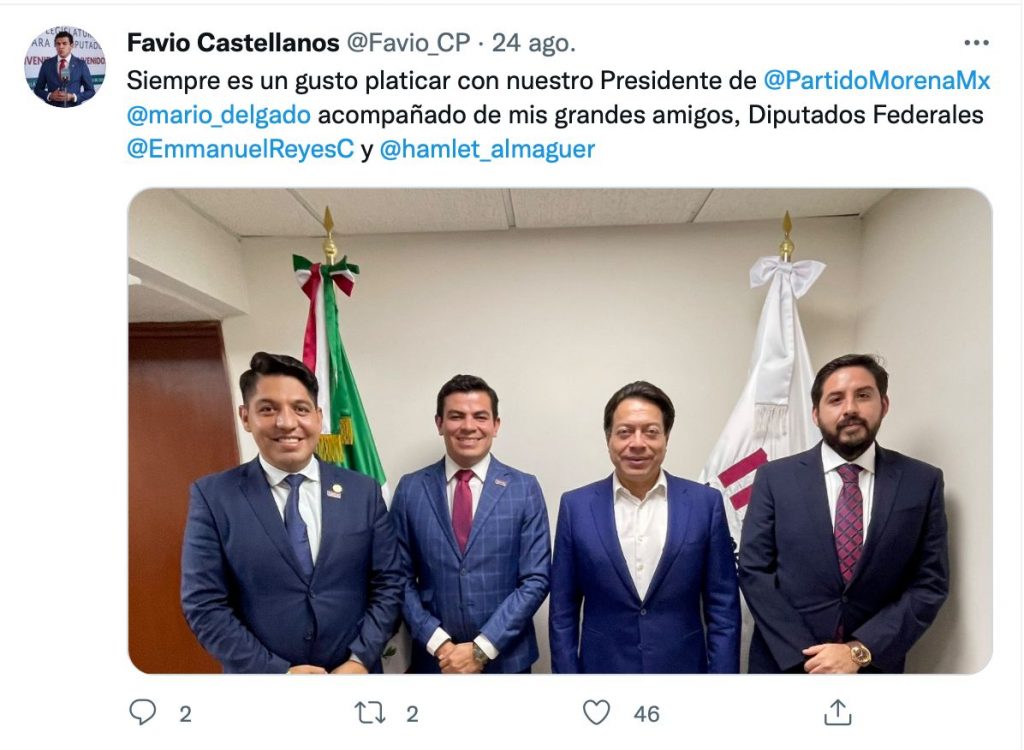Open the 24 ago. tweet timestamp
1024x750 pixels.
pos(534,43)
